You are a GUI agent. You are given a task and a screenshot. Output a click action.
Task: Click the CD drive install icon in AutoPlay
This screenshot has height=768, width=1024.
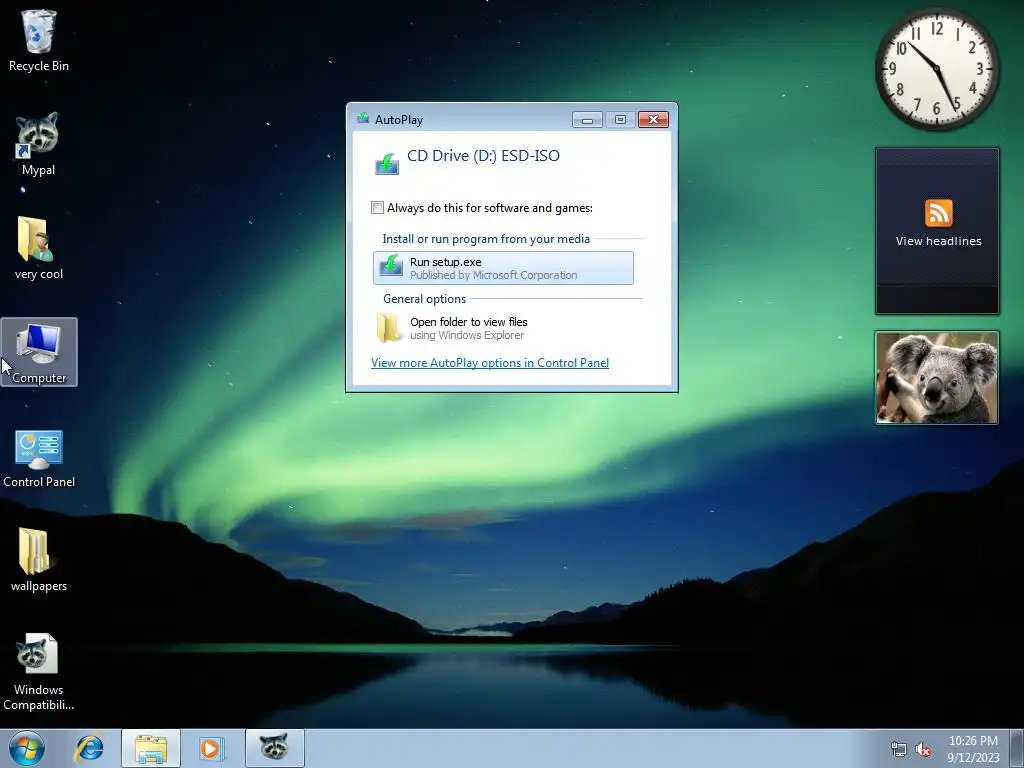(387, 163)
